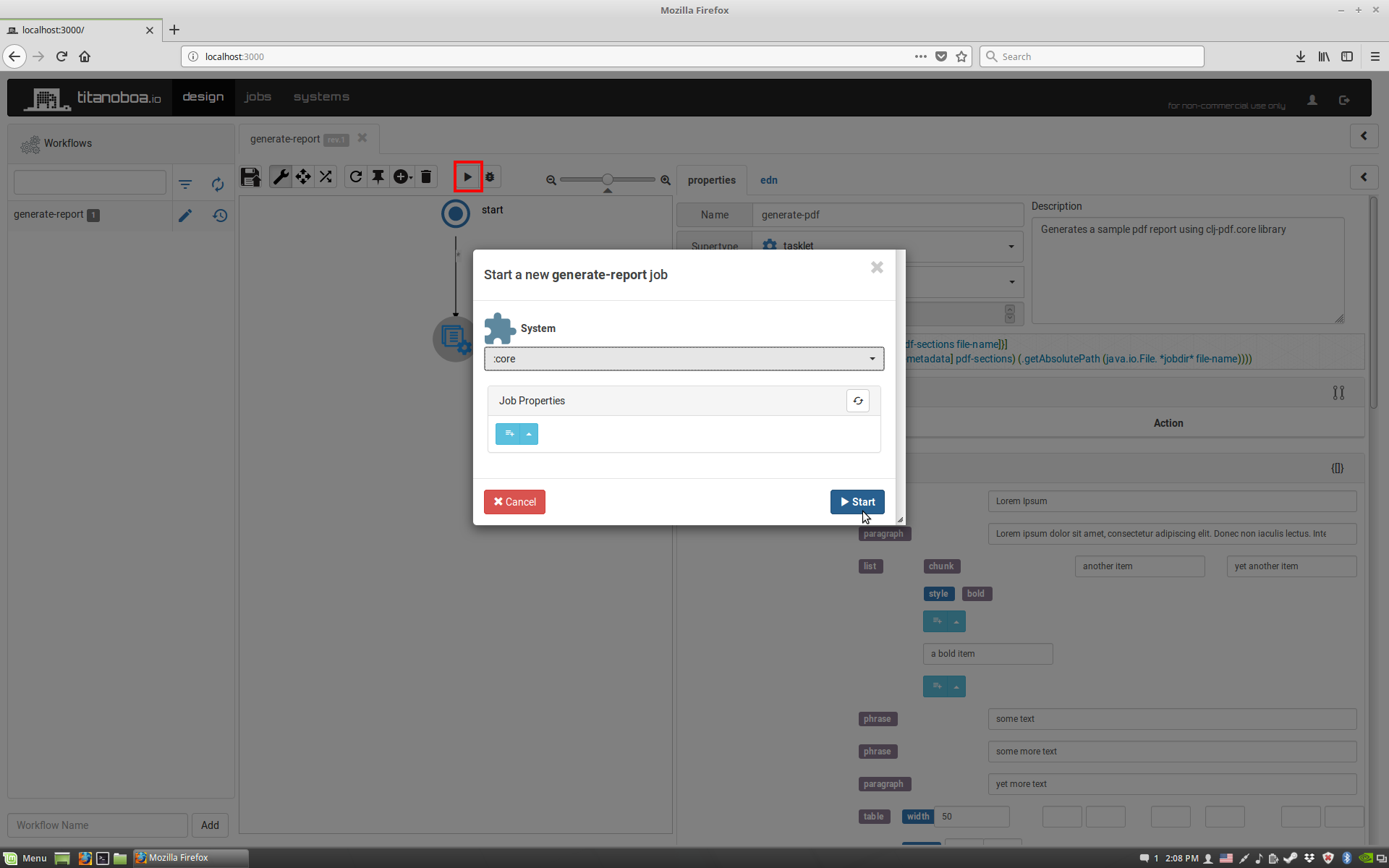Open the Menu button on the taskbar
Image resolution: width=1389 pixels, height=868 pixels.
click(x=26, y=858)
